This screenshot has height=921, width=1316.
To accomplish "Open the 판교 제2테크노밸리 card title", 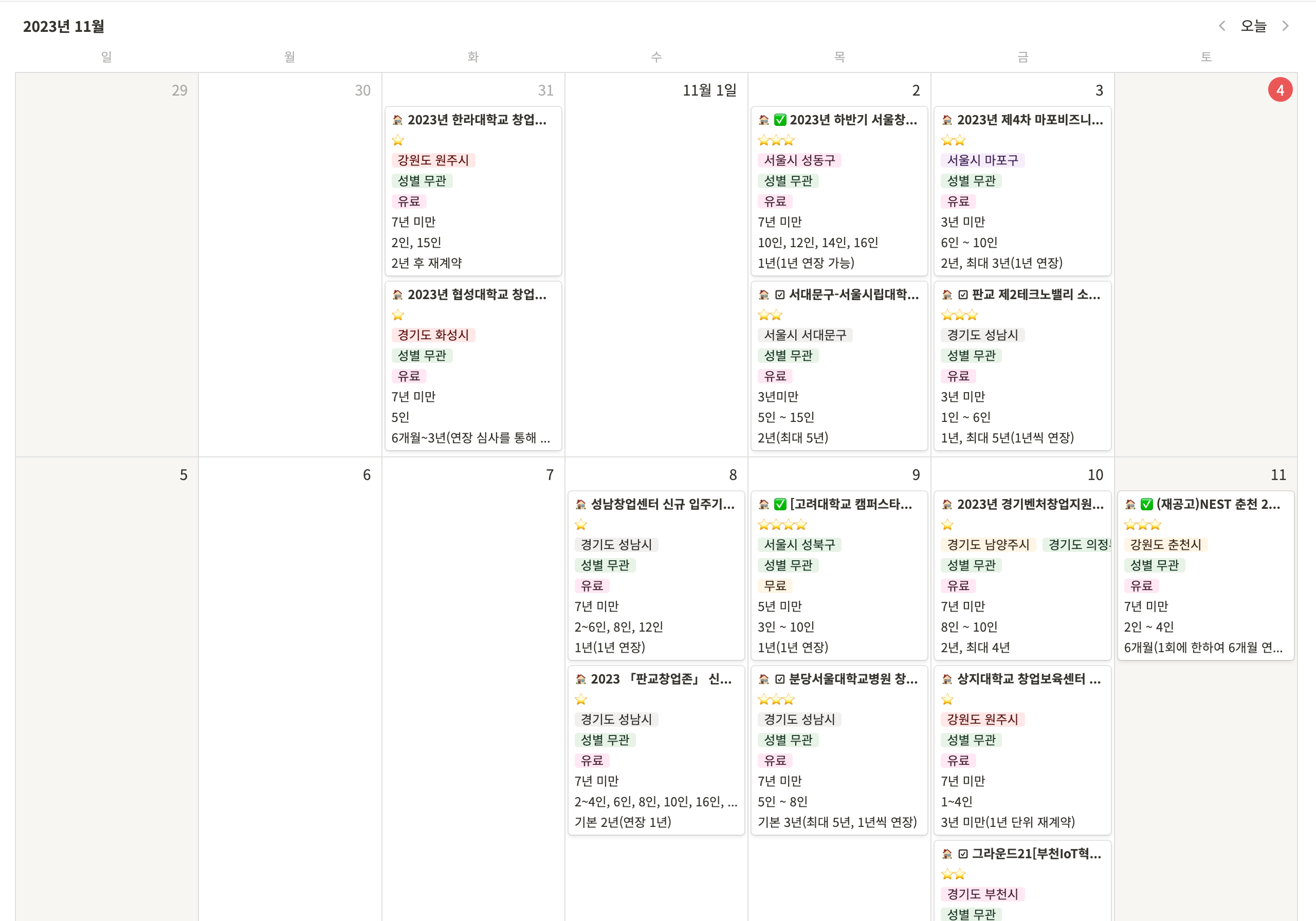I will point(1036,294).
